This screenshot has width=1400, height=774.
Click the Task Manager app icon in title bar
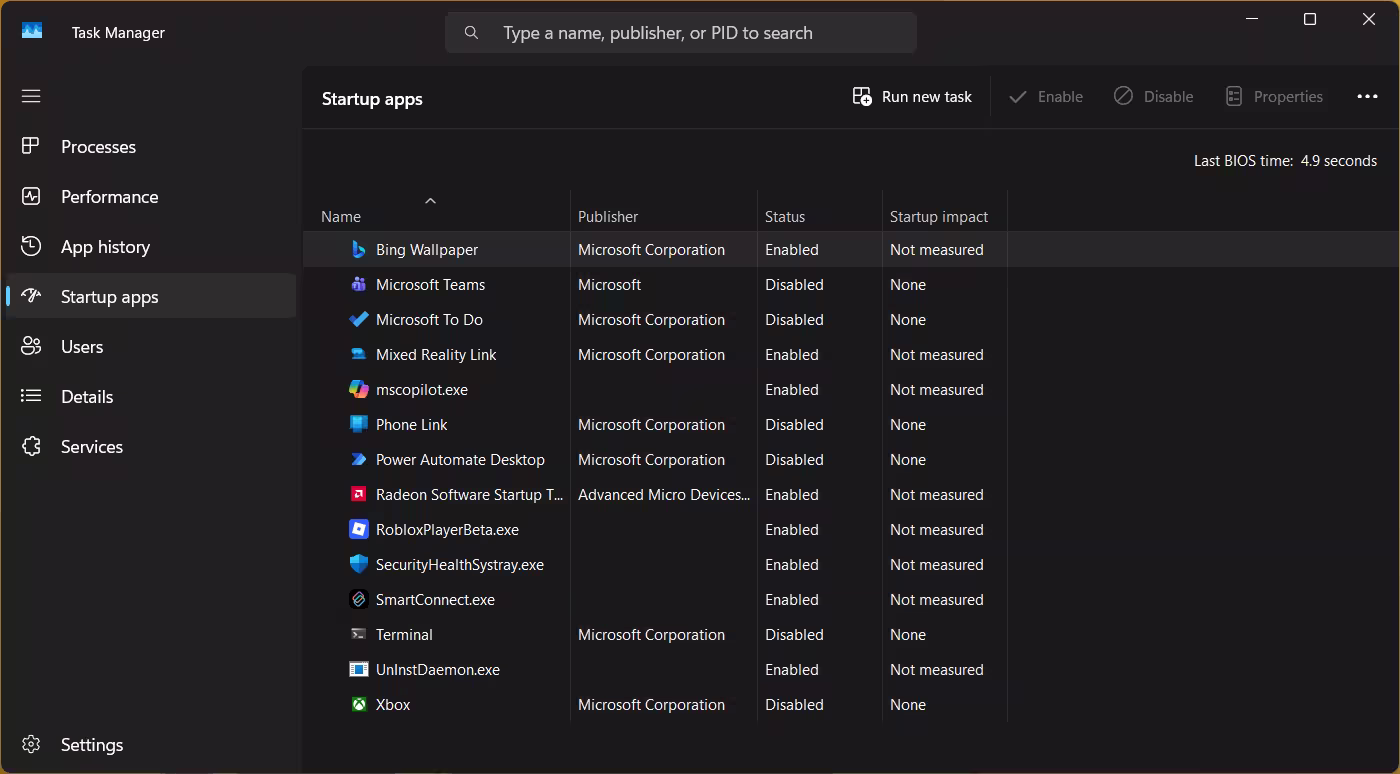(x=32, y=31)
